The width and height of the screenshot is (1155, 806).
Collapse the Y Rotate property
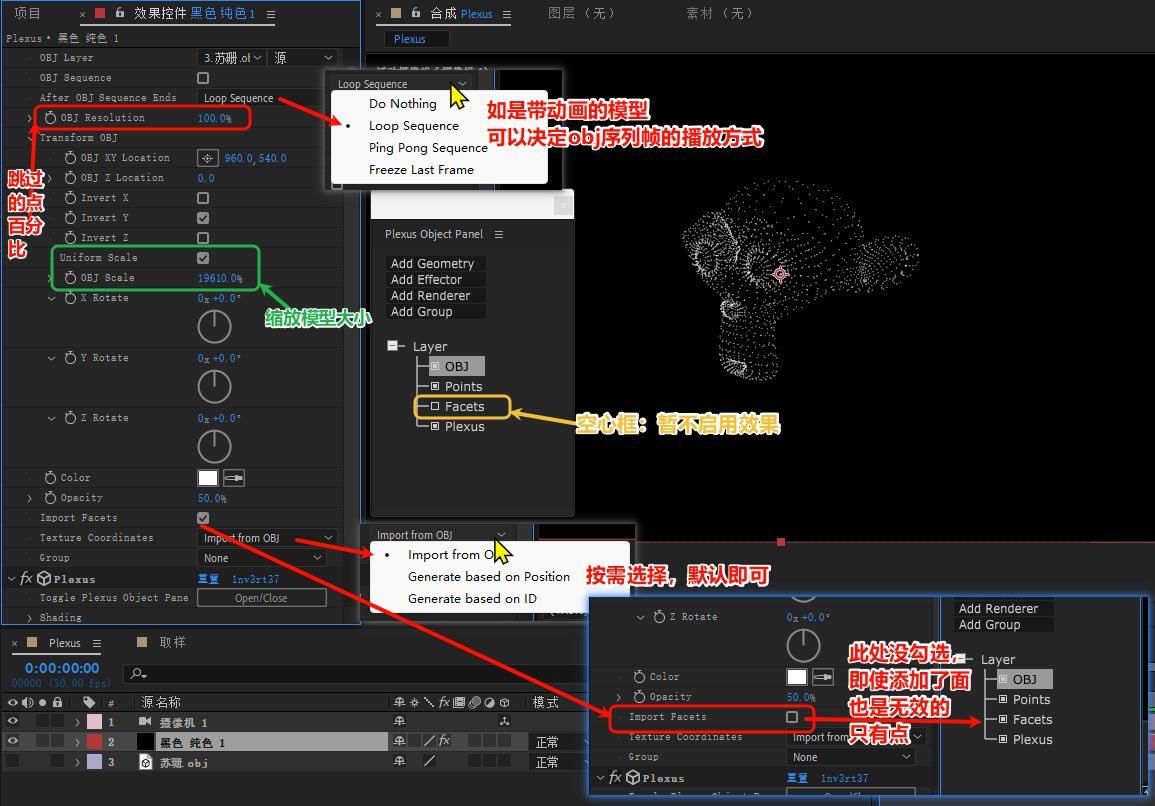[52, 358]
